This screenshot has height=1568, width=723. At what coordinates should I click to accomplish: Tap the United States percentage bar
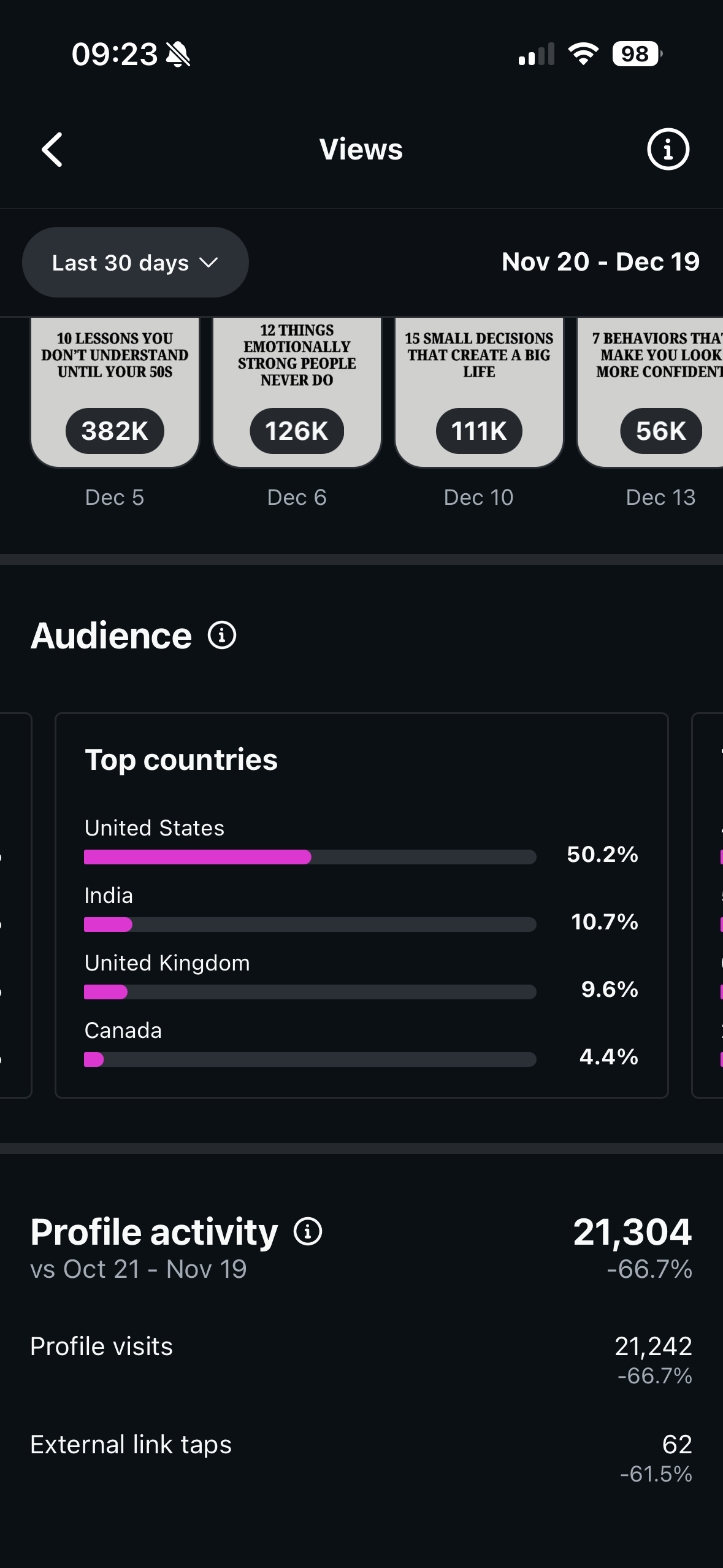coord(310,857)
